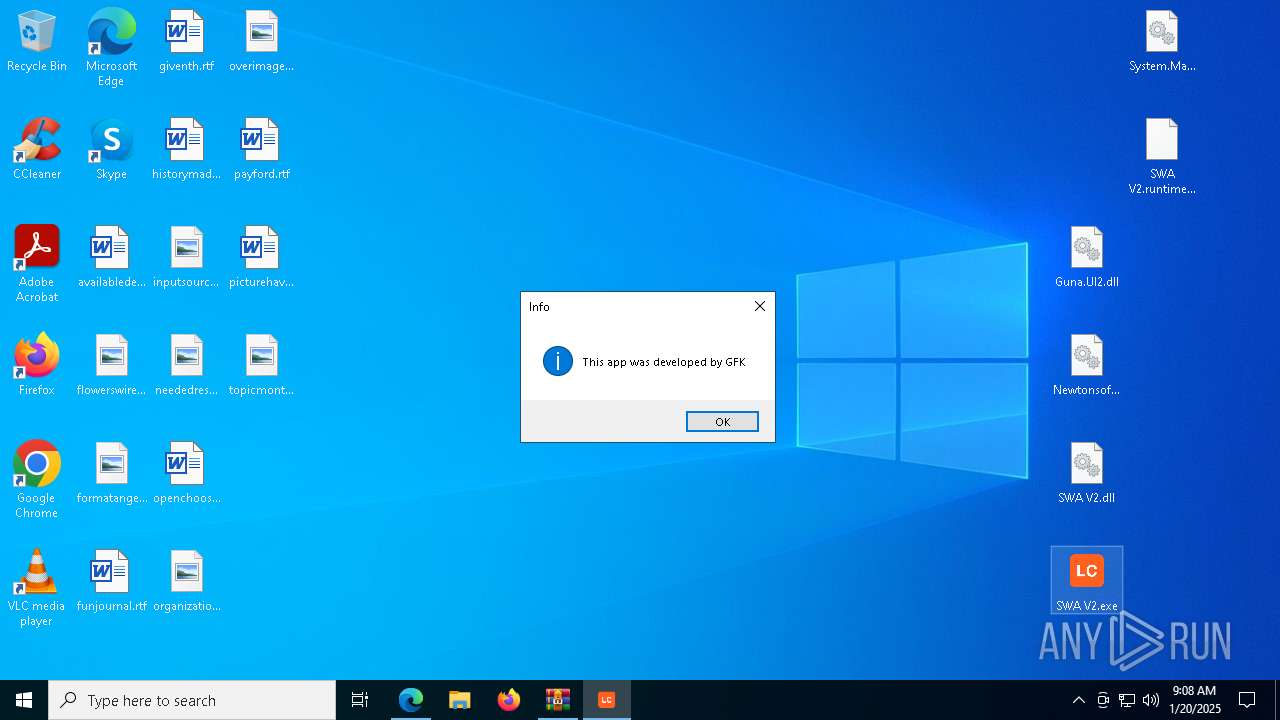
Task: Select the payford.rtf document icon
Action: coord(261,150)
